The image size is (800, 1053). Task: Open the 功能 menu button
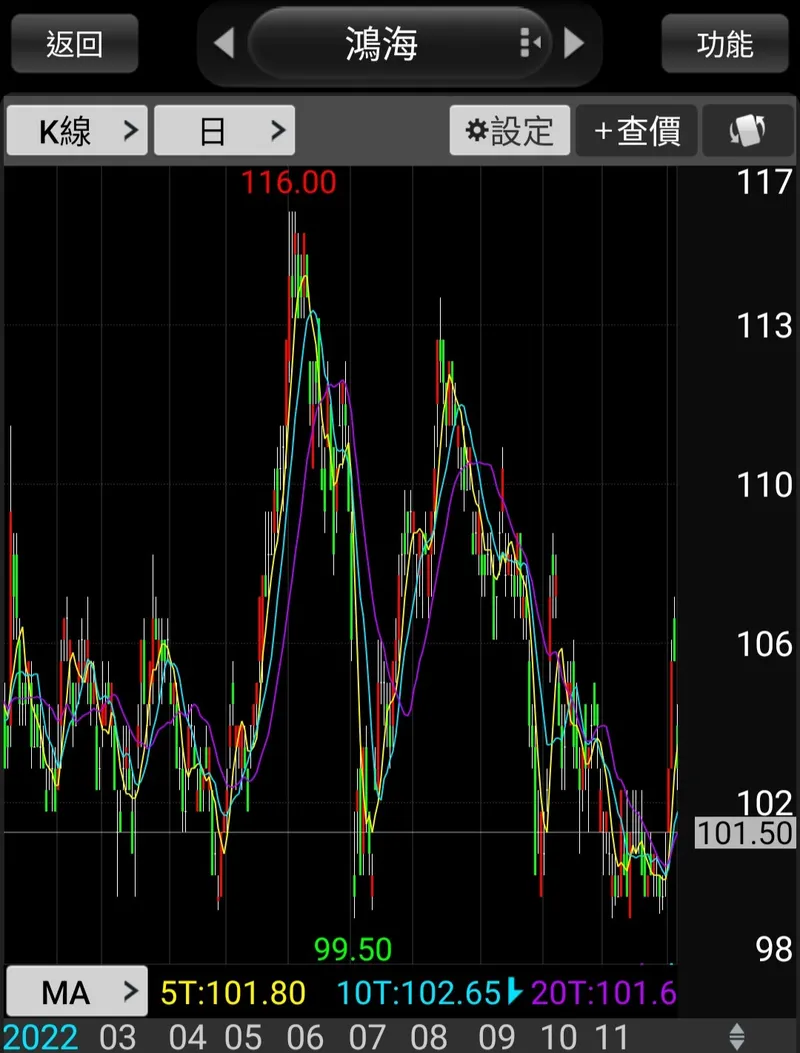725,44
